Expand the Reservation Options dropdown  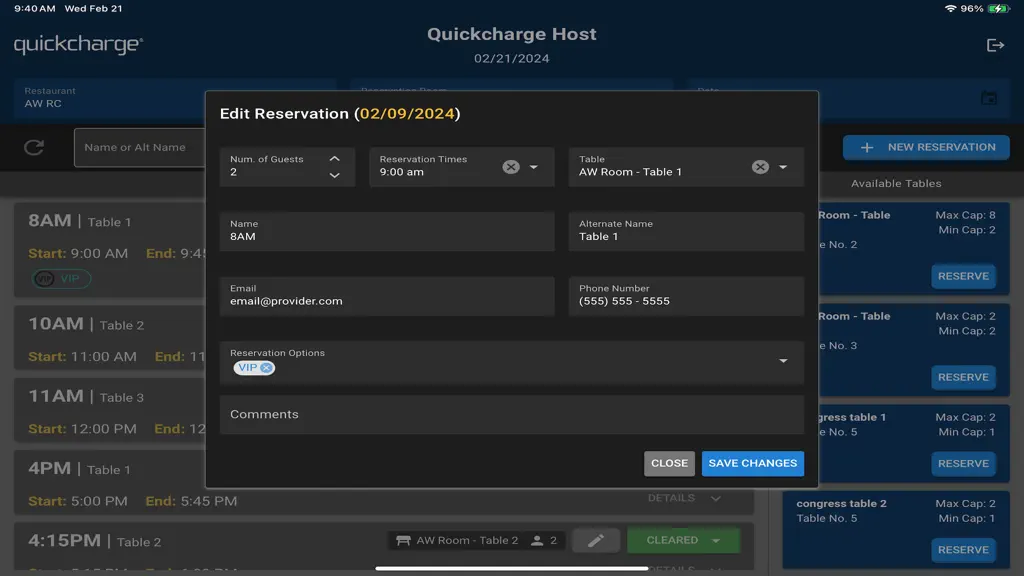pos(782,360)
